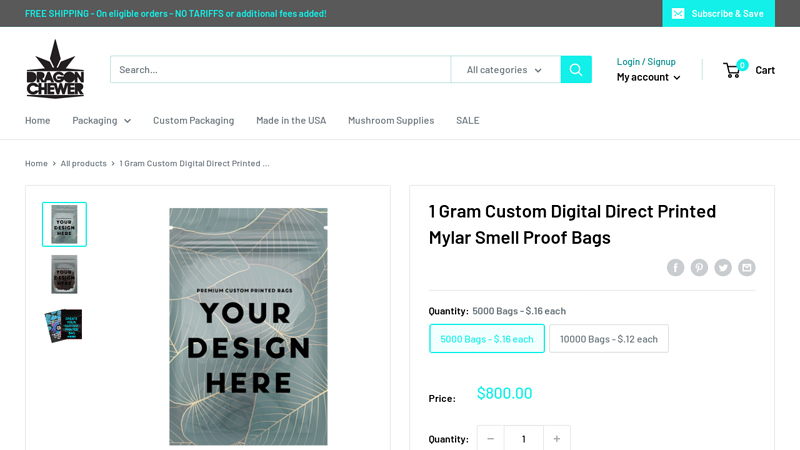Viewport: 800px width, 450px height.
Task: Decrease quantity with the minus button
Action: [x=490, y=439]
